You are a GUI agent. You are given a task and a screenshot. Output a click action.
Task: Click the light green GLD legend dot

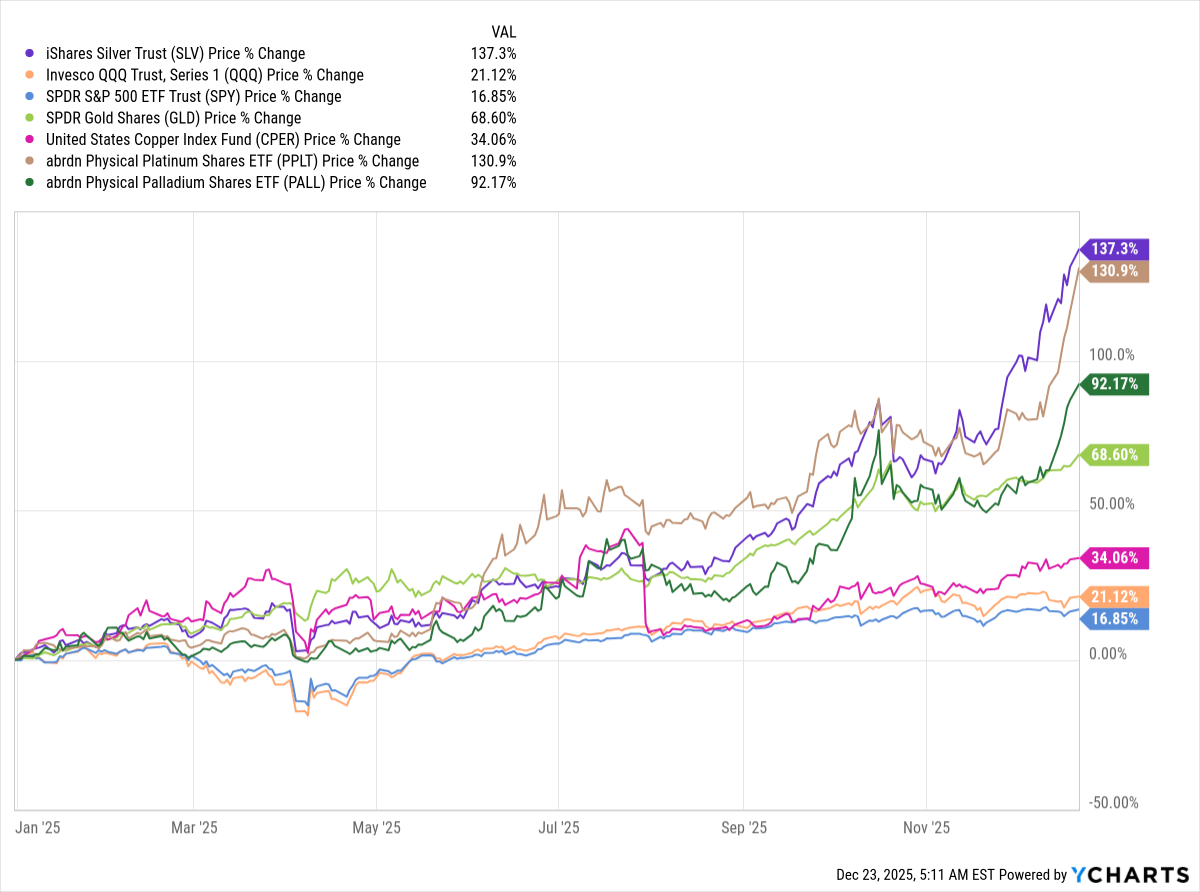tap(28, 118)
